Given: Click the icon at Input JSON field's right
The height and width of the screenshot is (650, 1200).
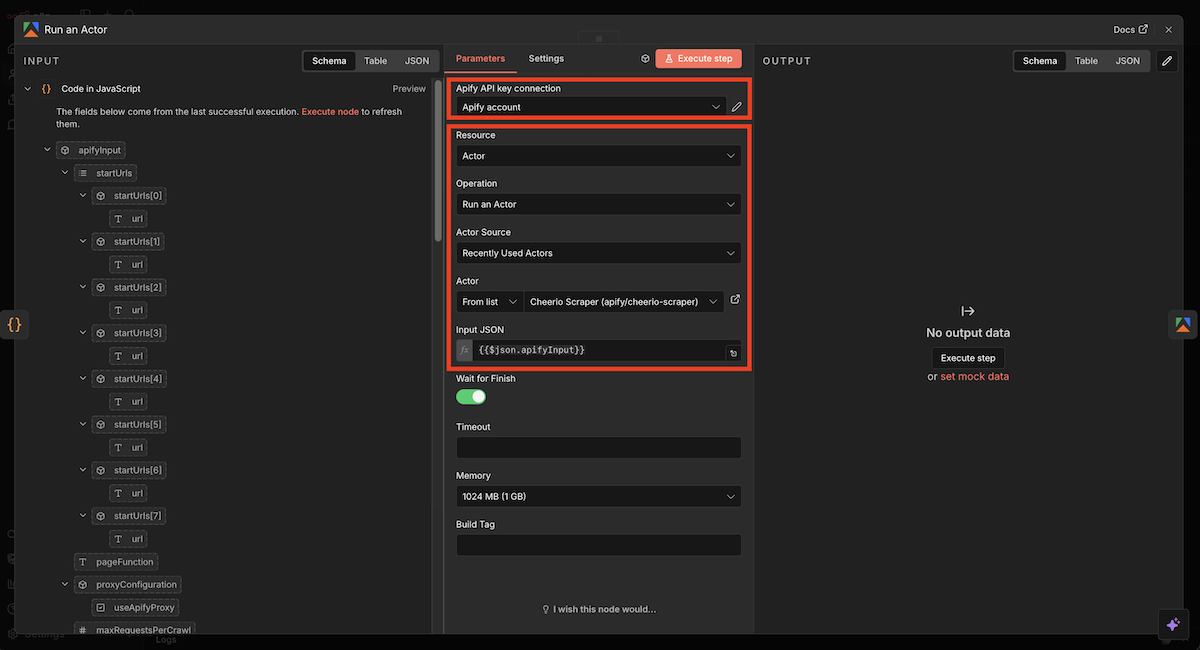Looking at the screenshot, I should tap(733, 352).
